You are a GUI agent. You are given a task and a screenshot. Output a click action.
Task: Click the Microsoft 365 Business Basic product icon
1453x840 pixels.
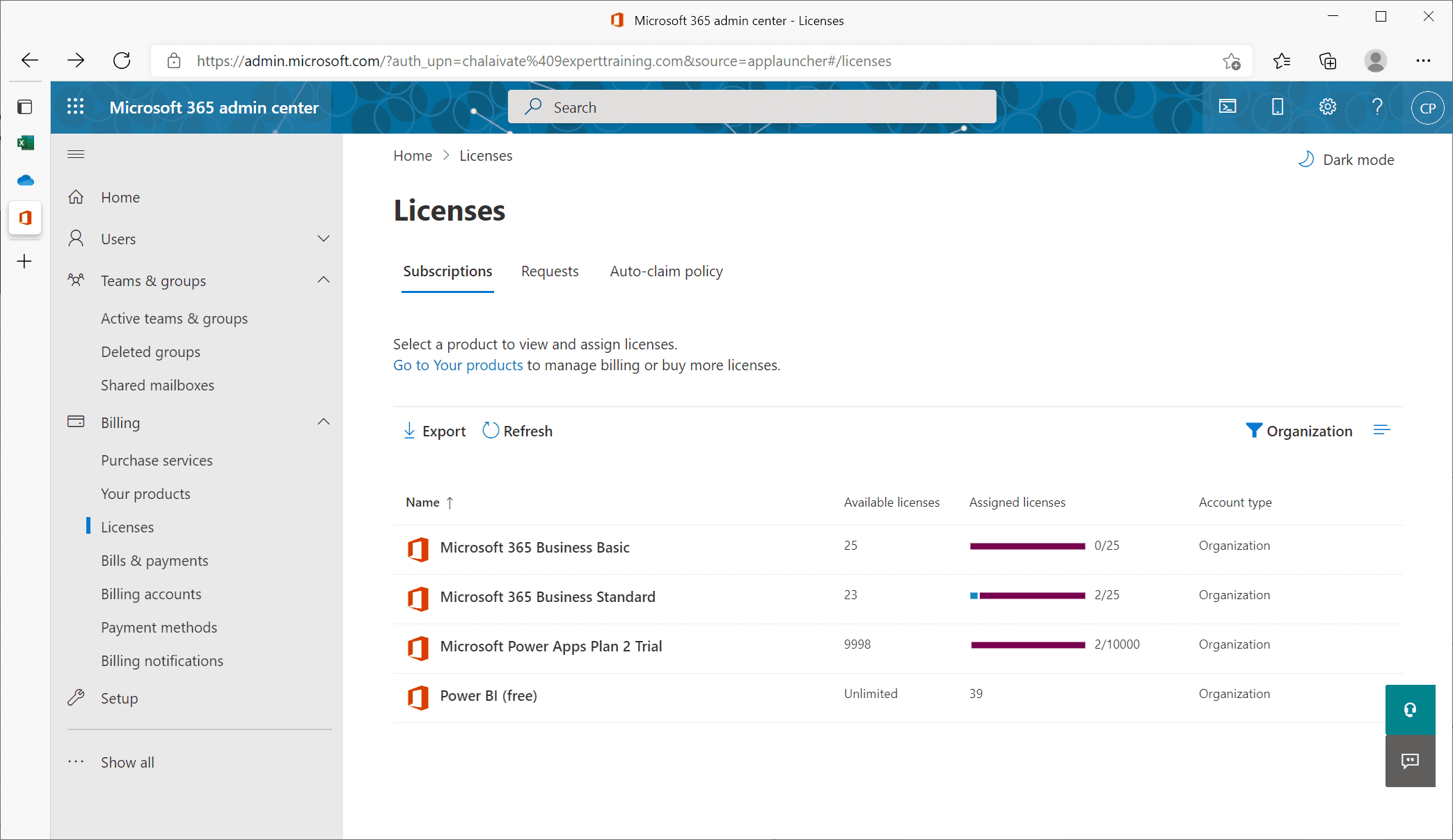point(418,548)
